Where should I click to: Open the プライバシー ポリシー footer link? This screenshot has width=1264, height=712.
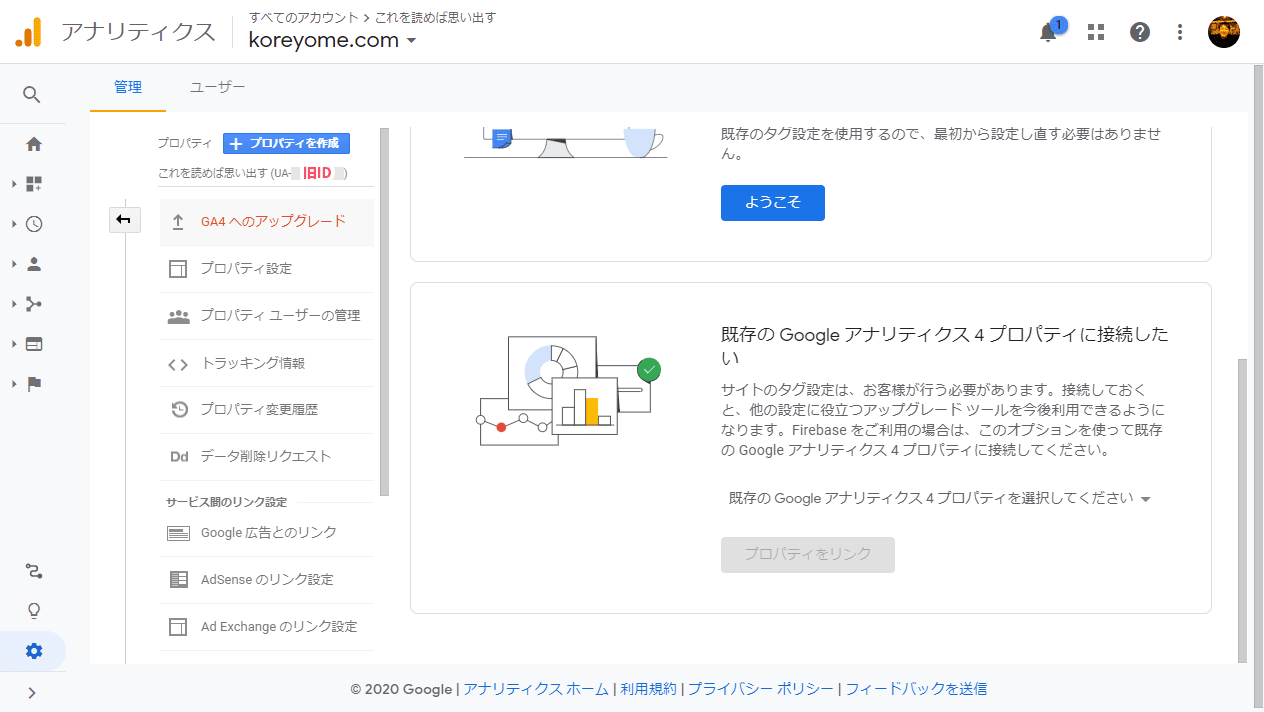(760, 689)
